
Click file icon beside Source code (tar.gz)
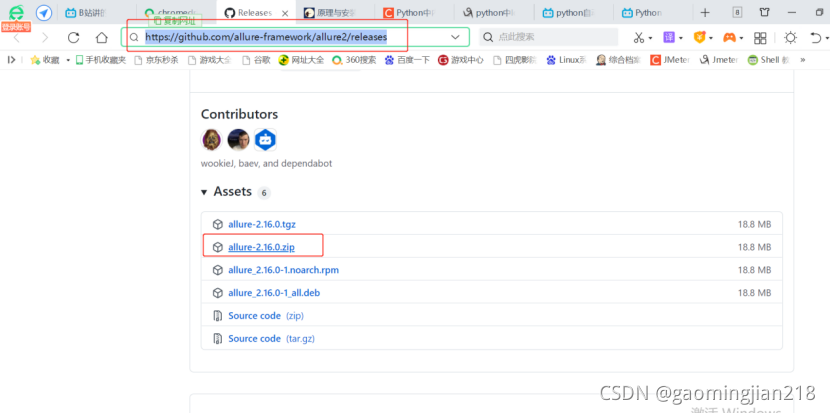pos(217,338)
